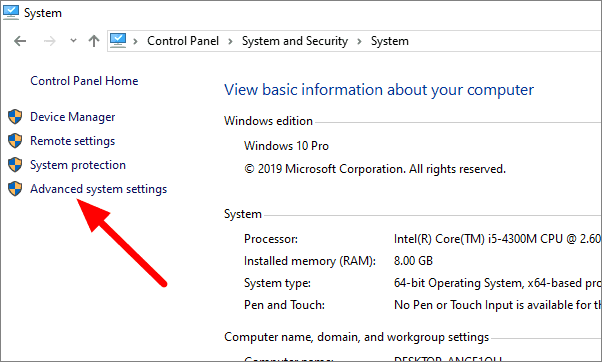Go up one level with the up arrow
602x362 pixels.
tap(94, 41)
